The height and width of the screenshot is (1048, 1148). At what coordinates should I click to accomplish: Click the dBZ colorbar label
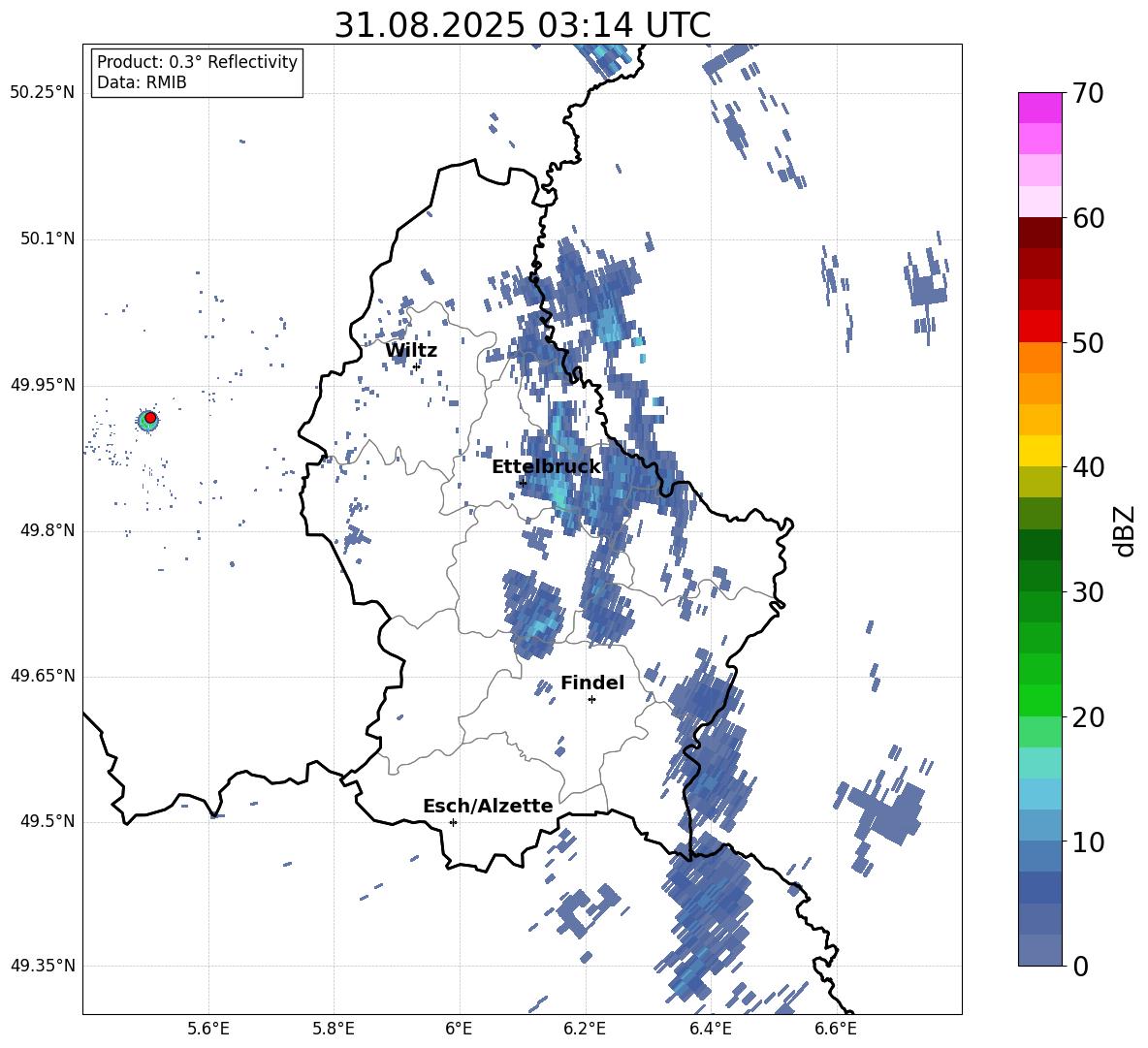1124,531
